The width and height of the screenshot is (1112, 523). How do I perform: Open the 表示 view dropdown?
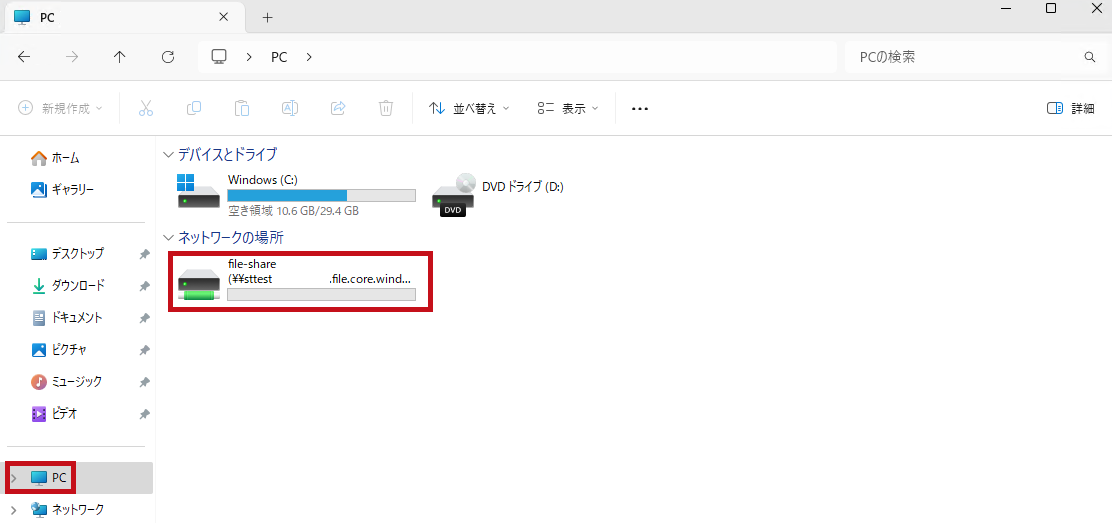click(567, 109)
